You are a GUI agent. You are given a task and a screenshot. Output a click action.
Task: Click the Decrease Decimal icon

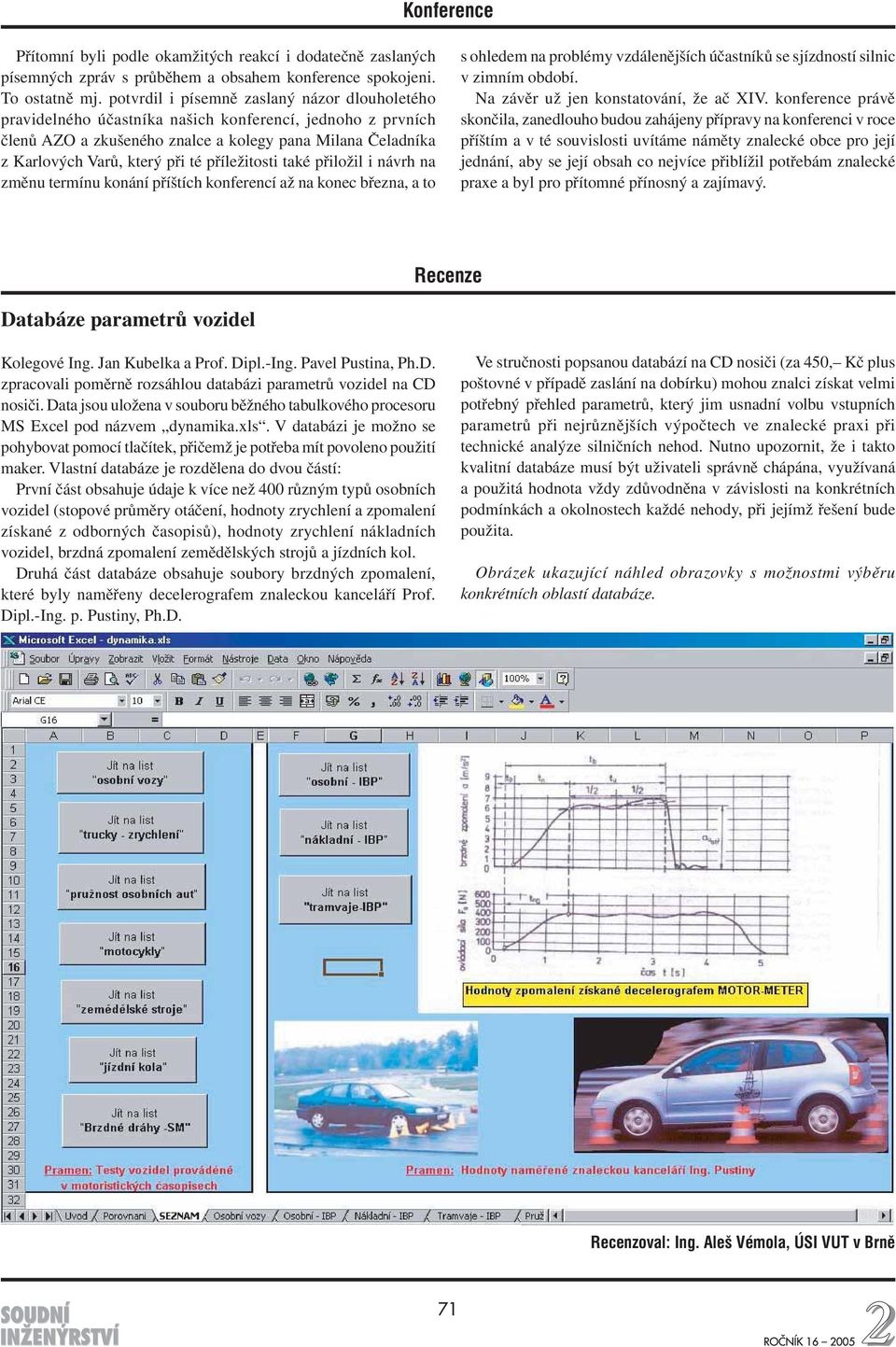[415, 701]
